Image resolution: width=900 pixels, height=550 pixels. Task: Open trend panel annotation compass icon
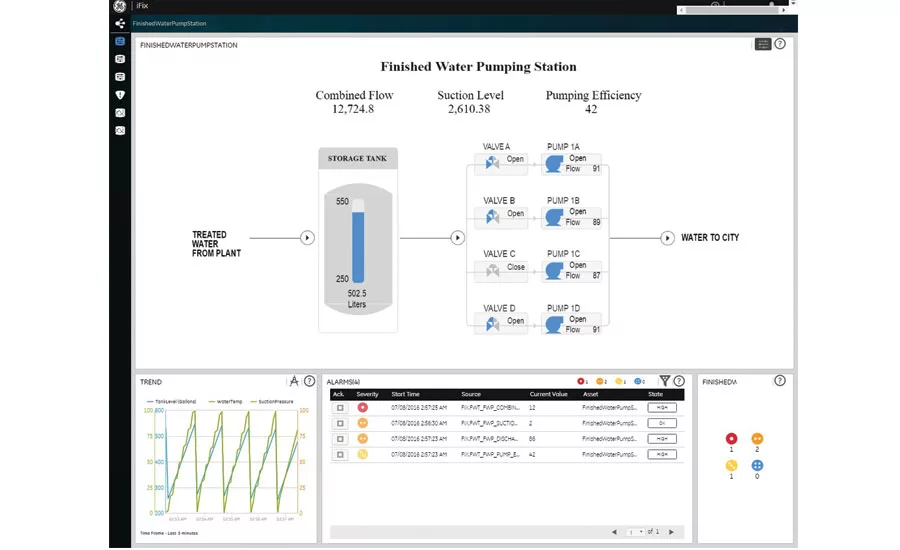(x=294, y=381)
